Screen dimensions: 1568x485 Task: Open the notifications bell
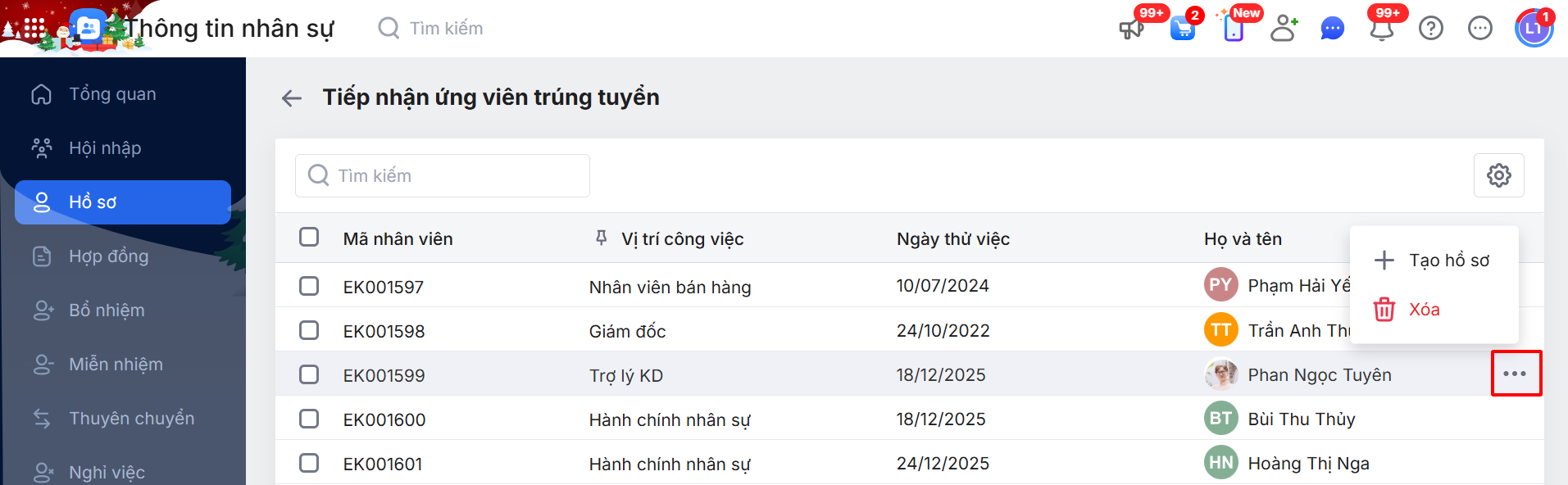coord(1382,29)
